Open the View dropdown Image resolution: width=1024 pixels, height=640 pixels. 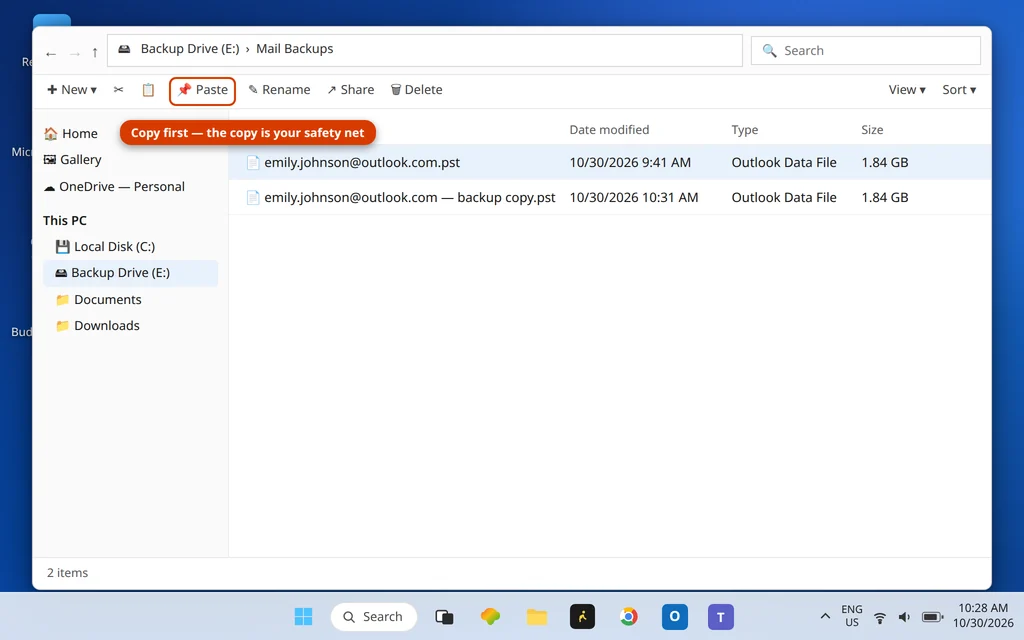pos(906,89)
